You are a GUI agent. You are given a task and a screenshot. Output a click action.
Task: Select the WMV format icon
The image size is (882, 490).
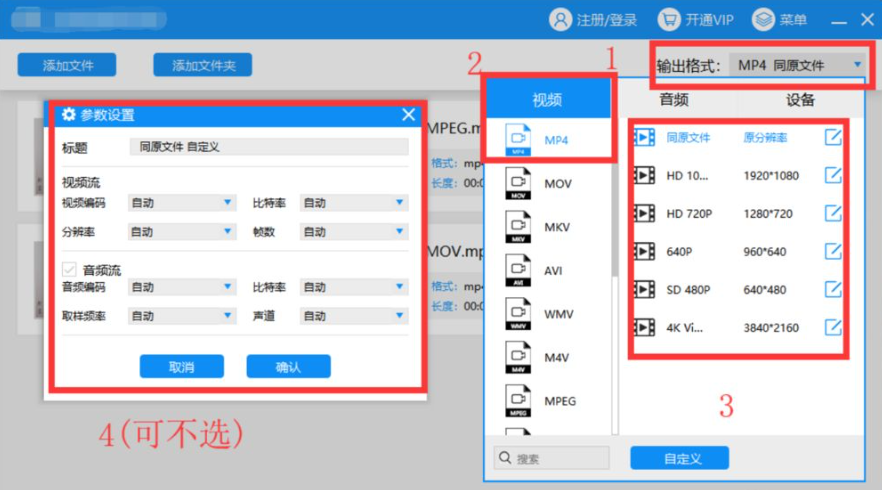[x=518, y=314]
